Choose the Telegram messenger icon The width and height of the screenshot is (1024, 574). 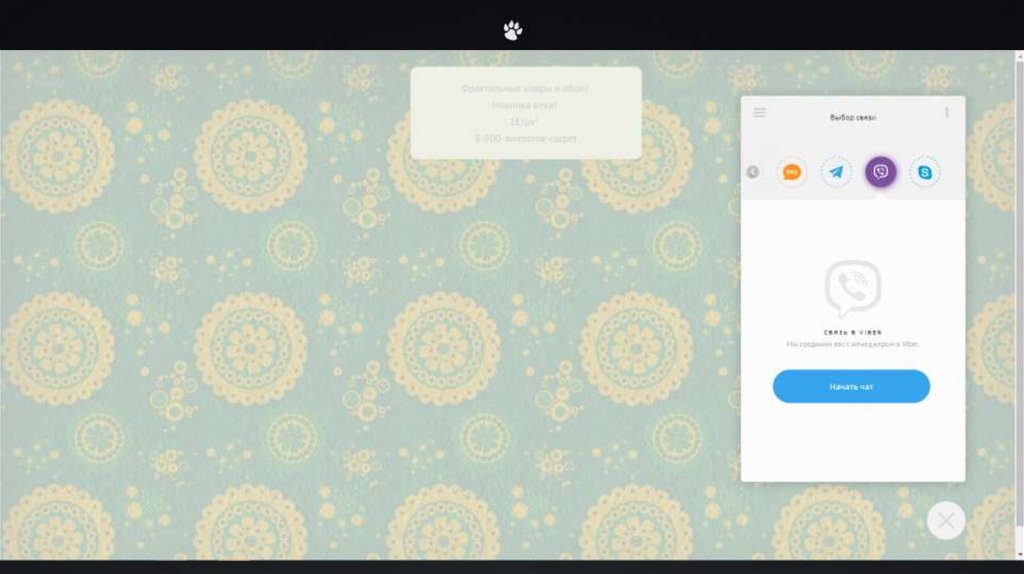click(x=836, y=172)
